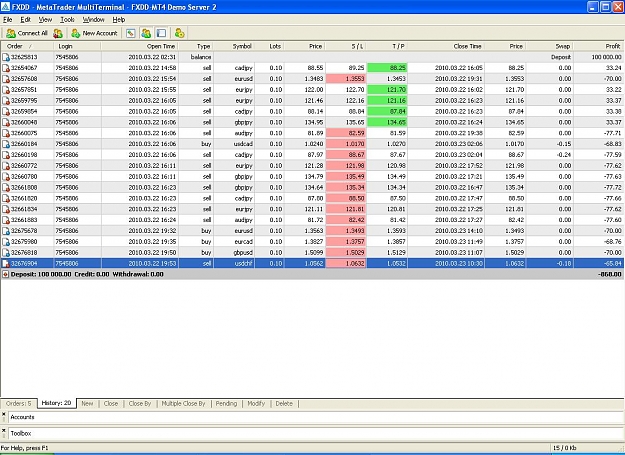Sort by the Close Time column header

[x=446, y=46]
